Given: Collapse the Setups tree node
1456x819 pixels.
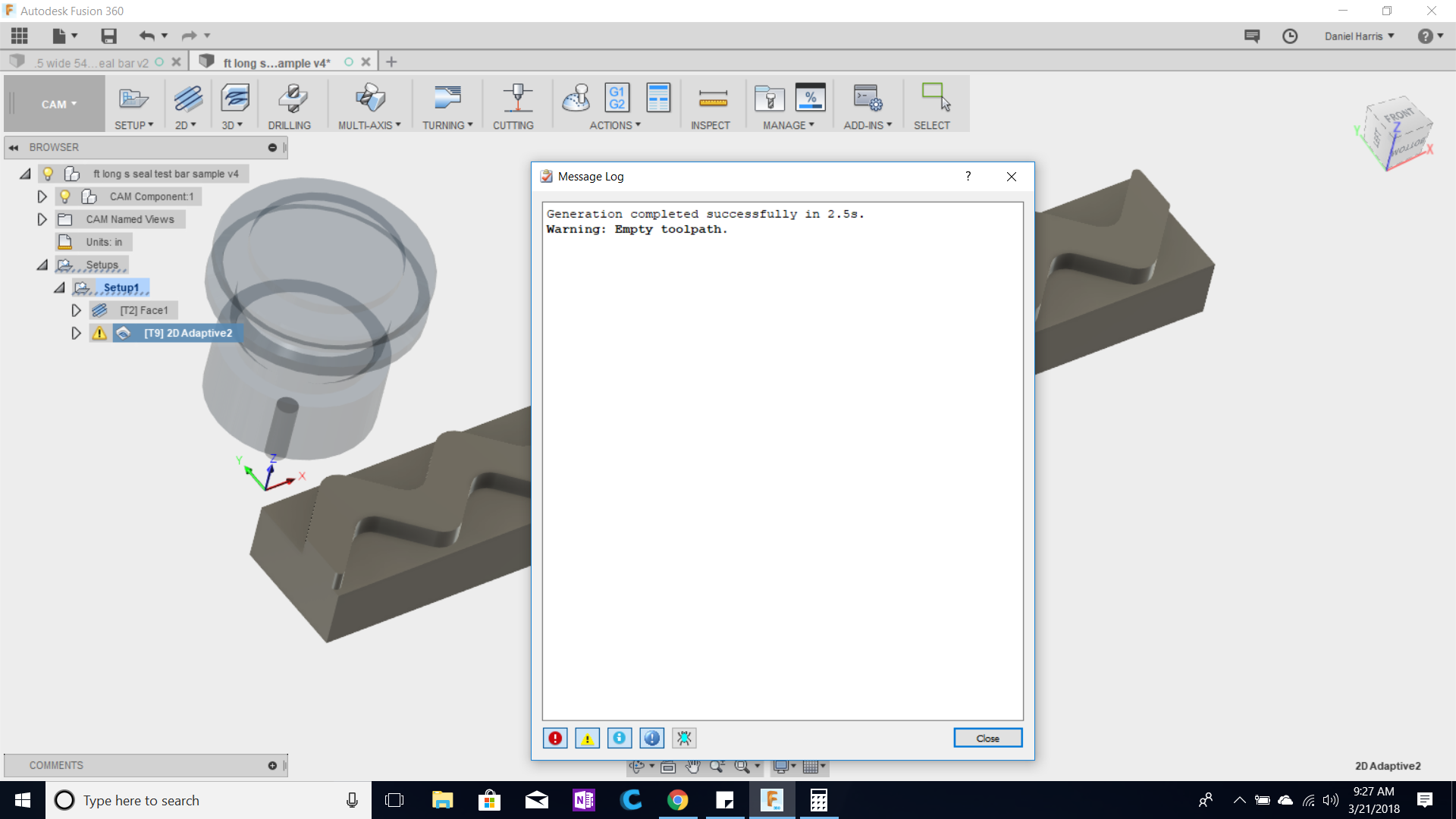Looking at the screenshot, I should 42,265.
